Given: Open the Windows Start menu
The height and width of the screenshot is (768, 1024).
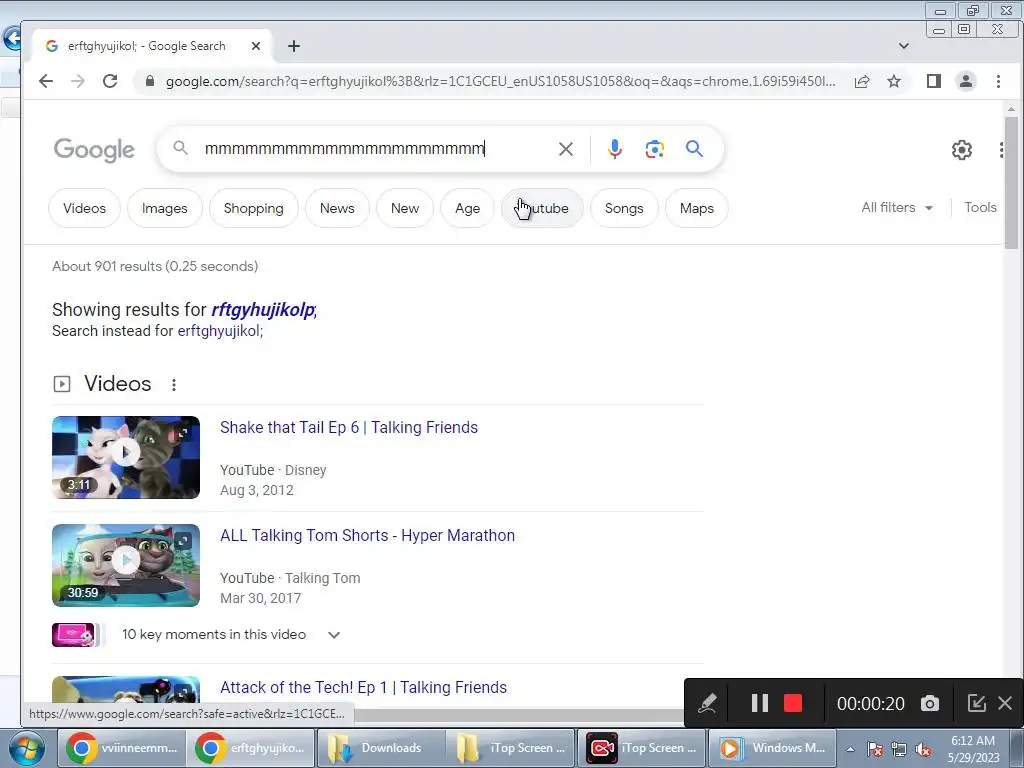Looking at the screenshot, I should 25,748.
